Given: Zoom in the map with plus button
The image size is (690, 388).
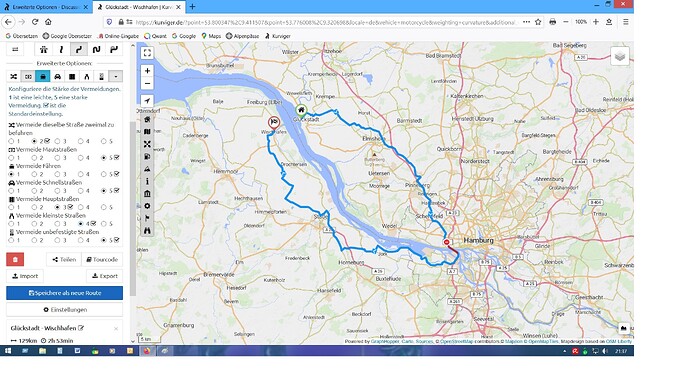Looking at the screenshot, I should pyautogui.click(x=147, y=70).
